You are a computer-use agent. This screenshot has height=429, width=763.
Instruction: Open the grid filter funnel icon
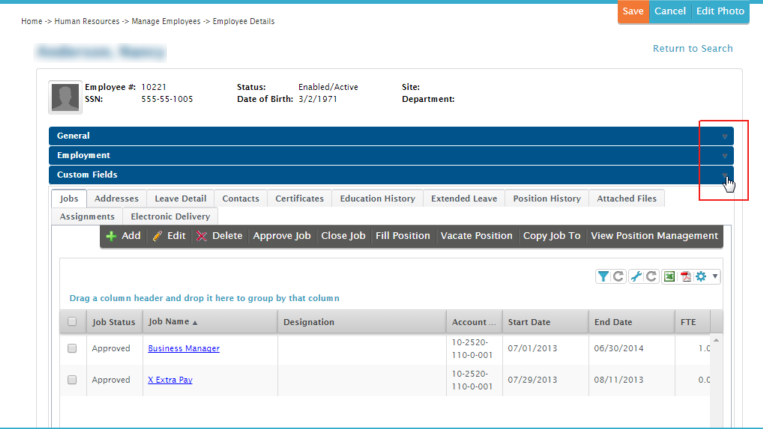point(603,276)
